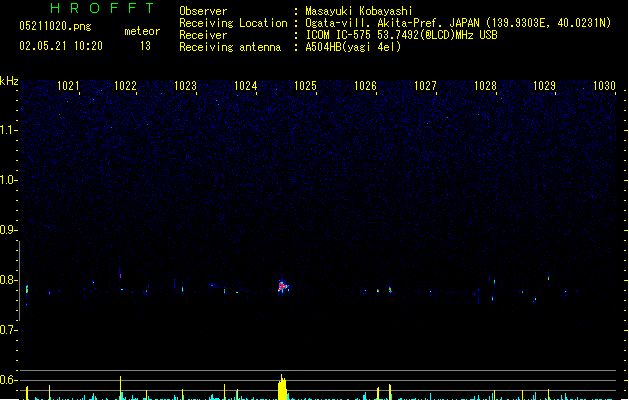Select observer name Masayuki Kobayashi
629x400 pixels.
(x=359, y=11)
